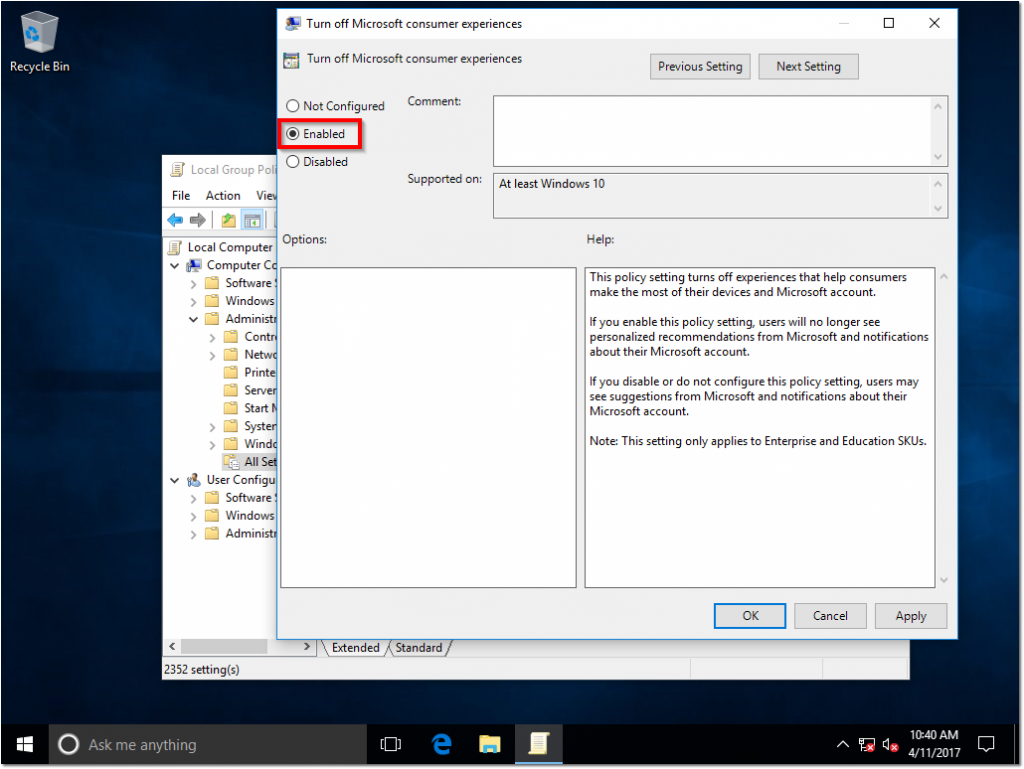
Task: Select the Enabled radio button
Action: 293,134
